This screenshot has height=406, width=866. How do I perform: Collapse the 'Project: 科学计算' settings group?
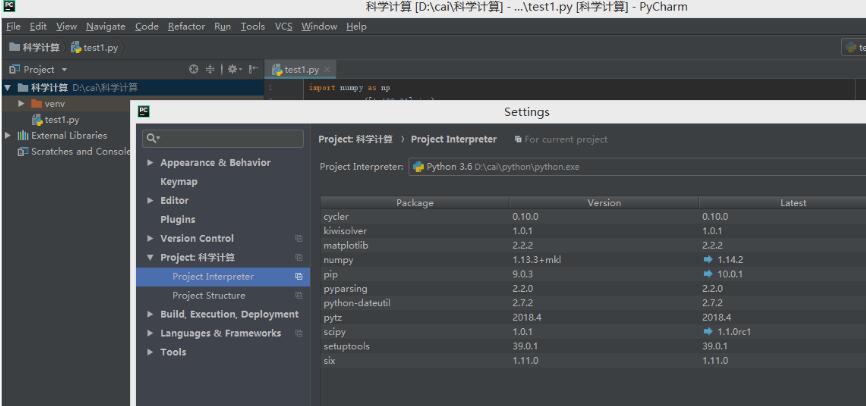coord(150,257)
